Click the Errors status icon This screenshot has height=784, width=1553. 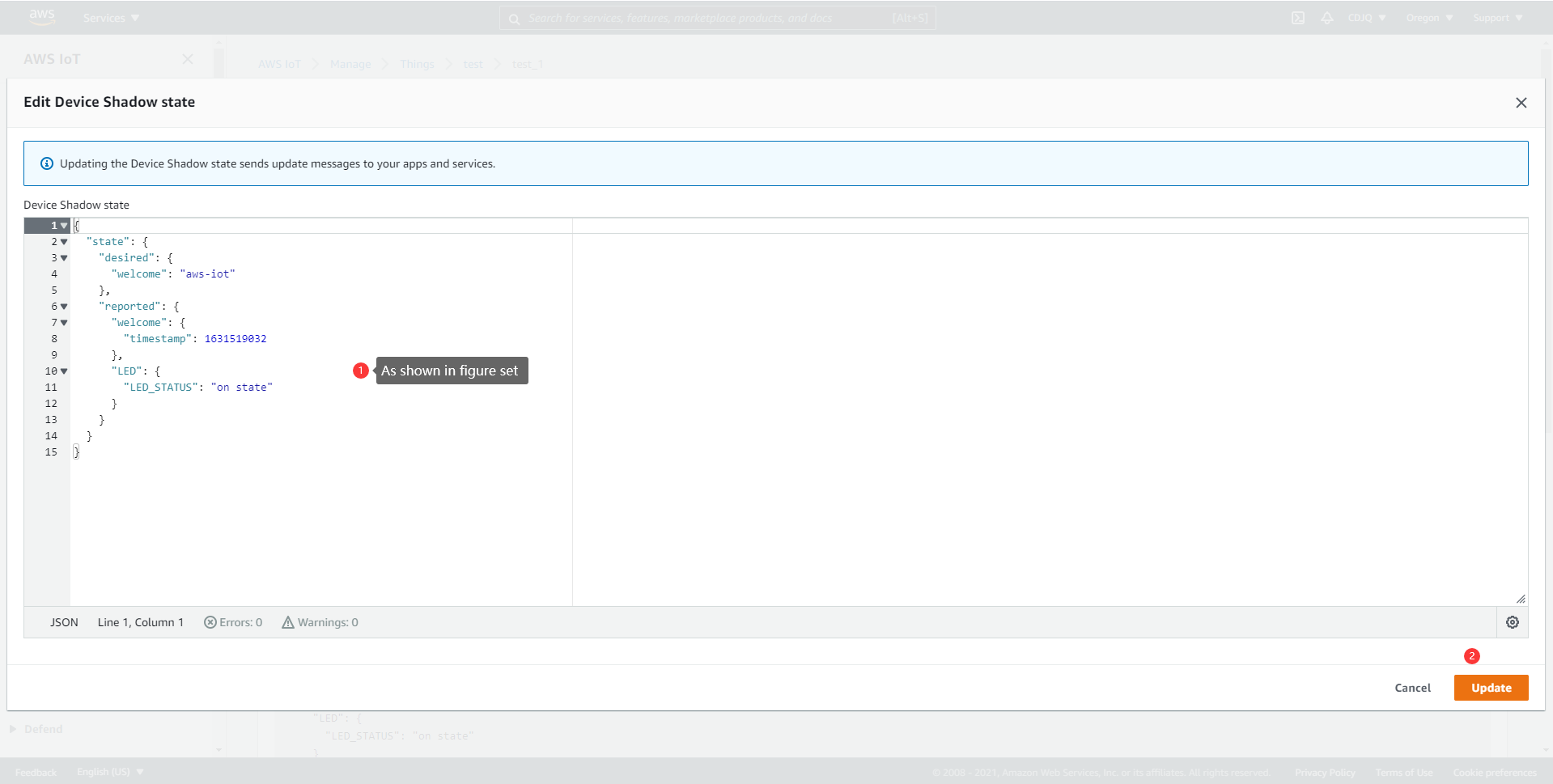(x=210, y=622)
